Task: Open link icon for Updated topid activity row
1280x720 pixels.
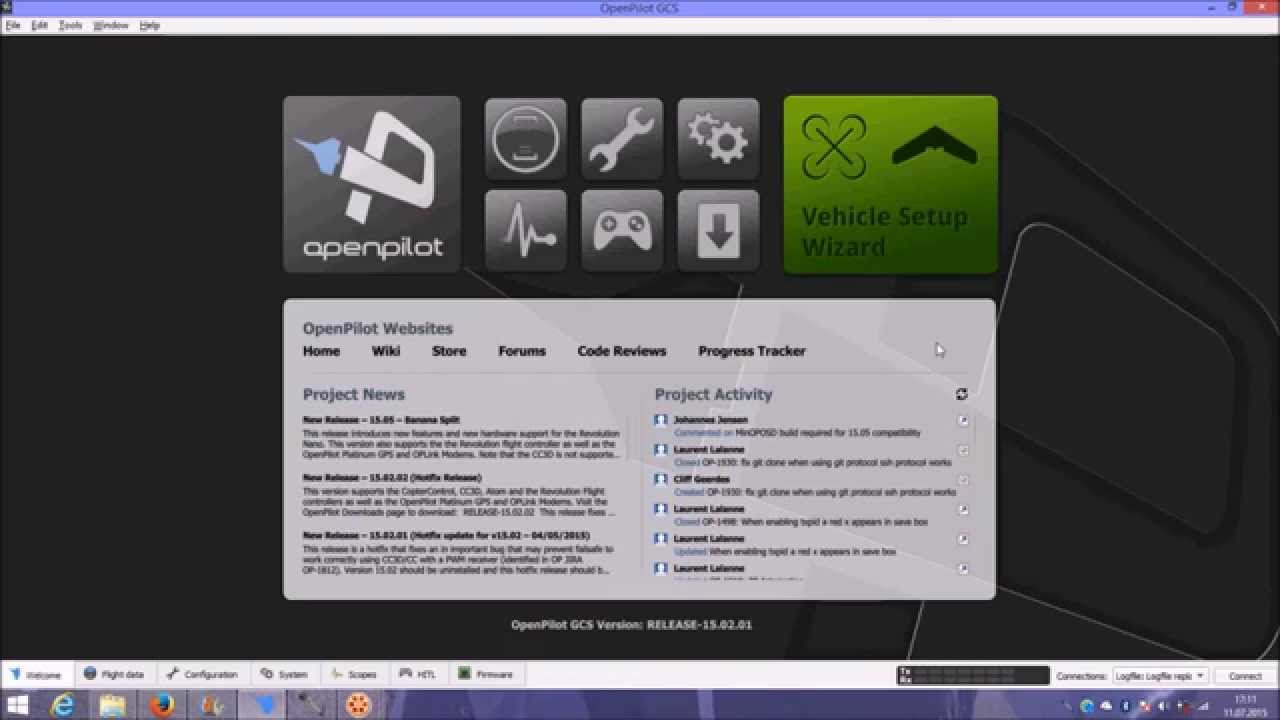Action: (963, 539)
